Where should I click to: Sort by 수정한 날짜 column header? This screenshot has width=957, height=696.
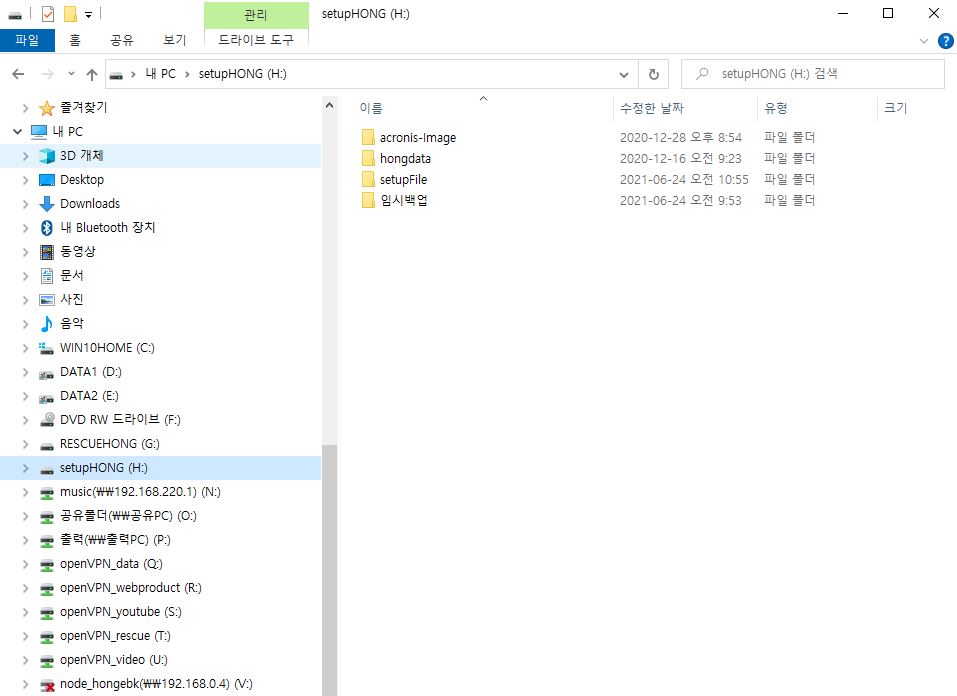click(652, 108)
